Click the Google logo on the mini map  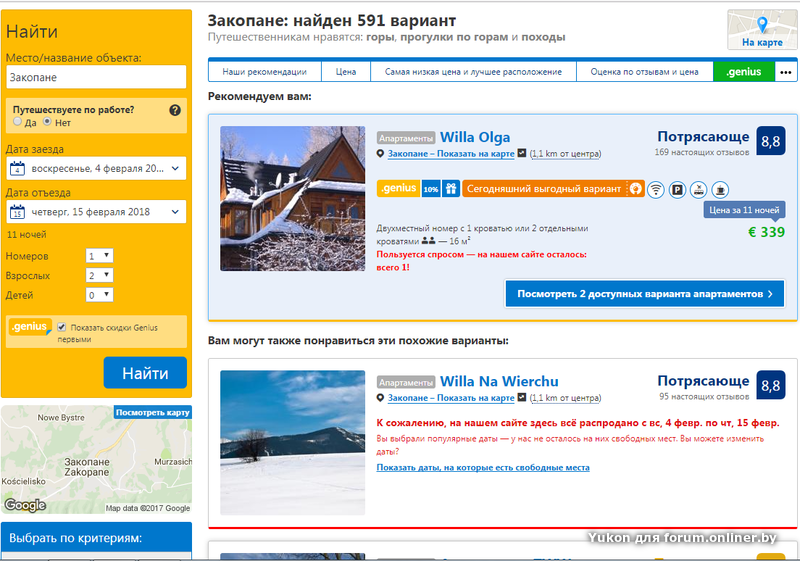pos(25,505)
